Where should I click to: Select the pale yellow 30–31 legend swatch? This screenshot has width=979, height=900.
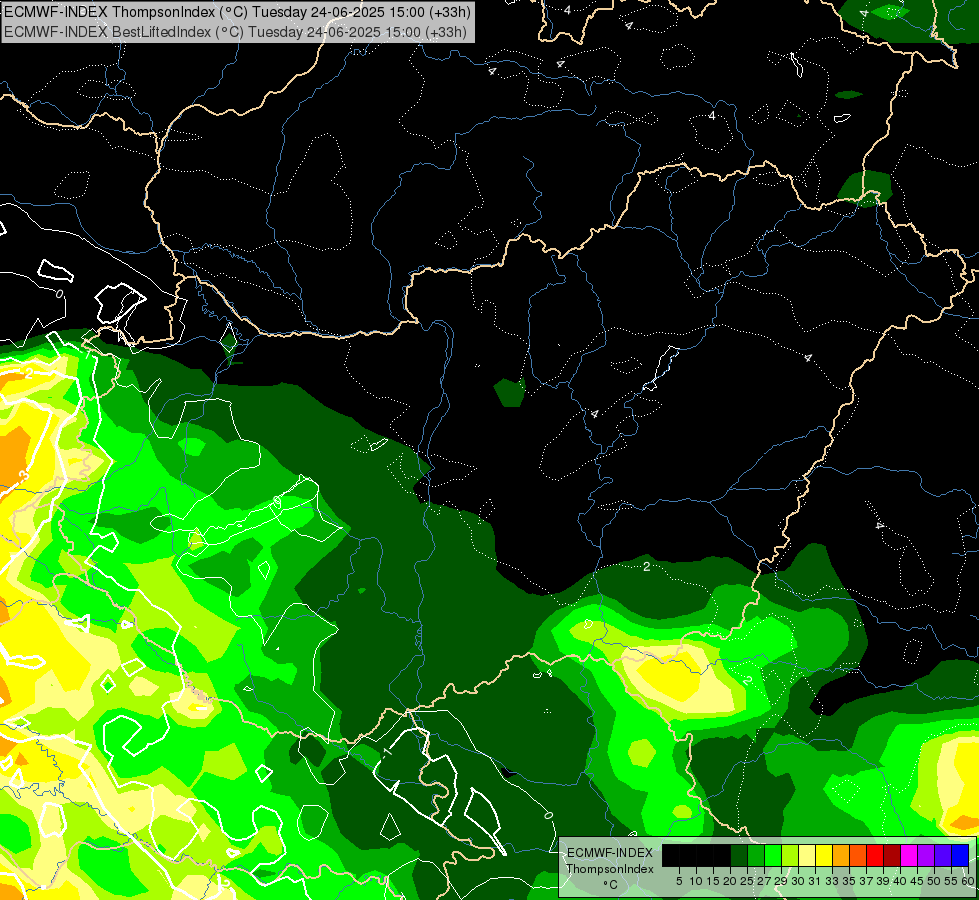click(x=807, y=855)
